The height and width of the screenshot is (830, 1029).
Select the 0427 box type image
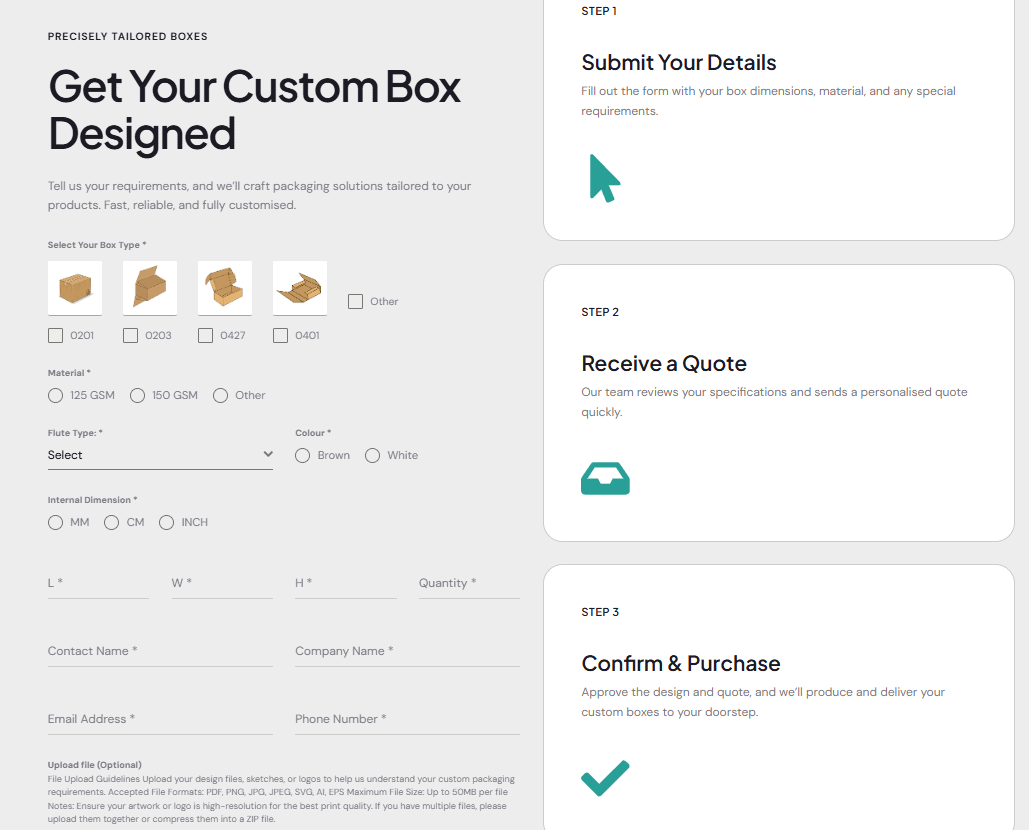point(224,287)
